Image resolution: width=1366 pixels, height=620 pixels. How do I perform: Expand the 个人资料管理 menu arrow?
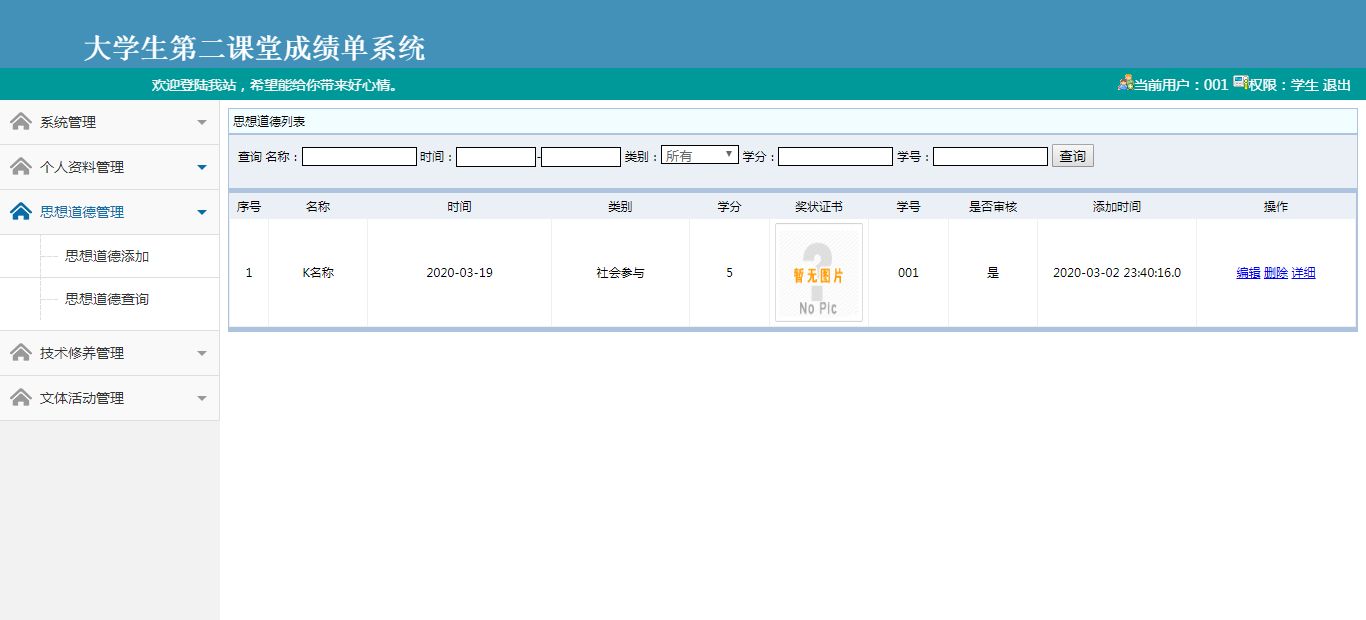pos(202,168)
